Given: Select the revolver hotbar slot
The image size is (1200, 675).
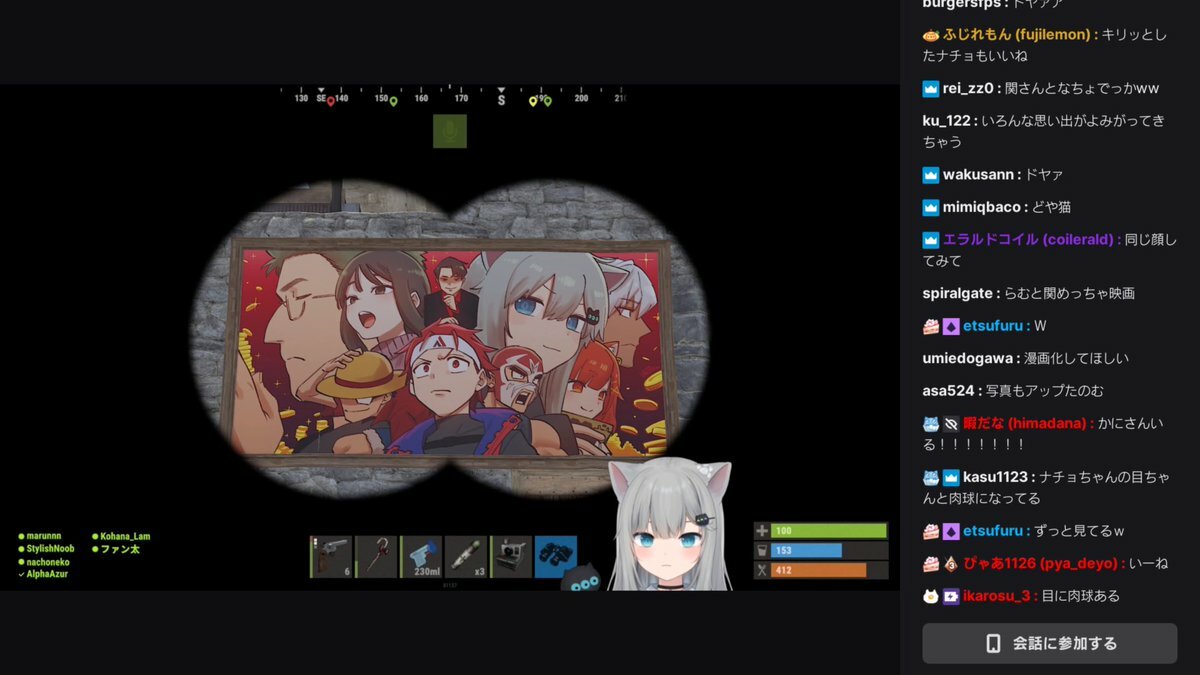Looking at the screenshot, I should (x=331, y=556).
